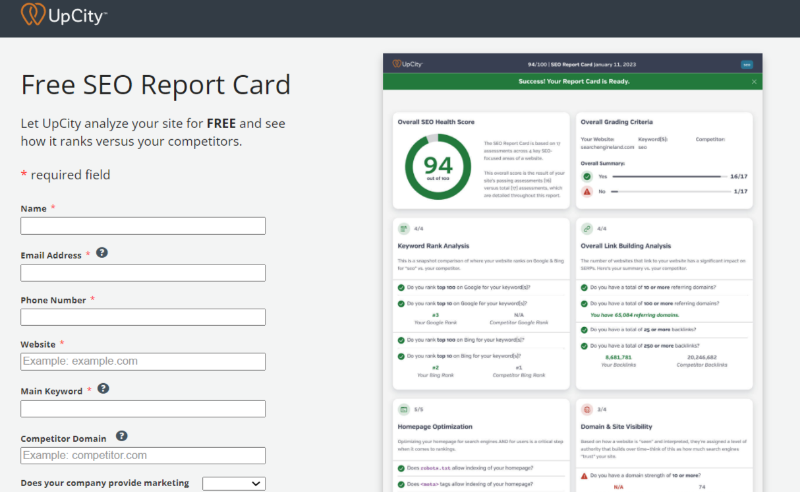
Task: Close the green success banner in preview
Action: [754, 82]
